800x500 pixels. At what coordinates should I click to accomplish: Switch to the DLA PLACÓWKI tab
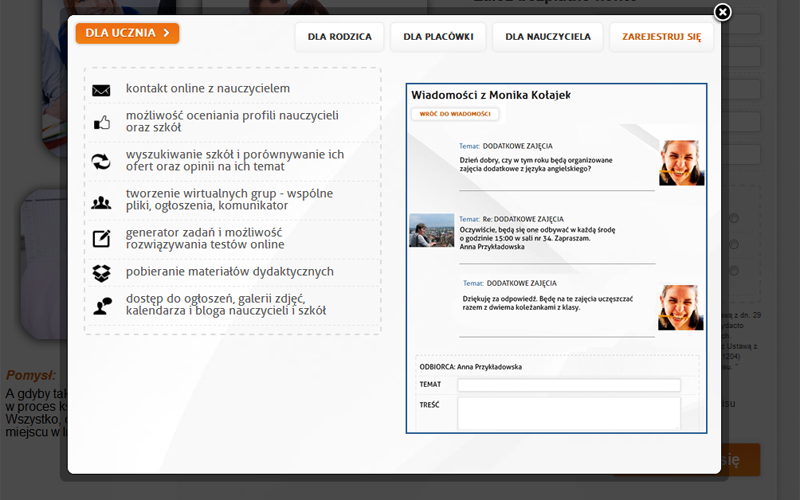[438, 37]
